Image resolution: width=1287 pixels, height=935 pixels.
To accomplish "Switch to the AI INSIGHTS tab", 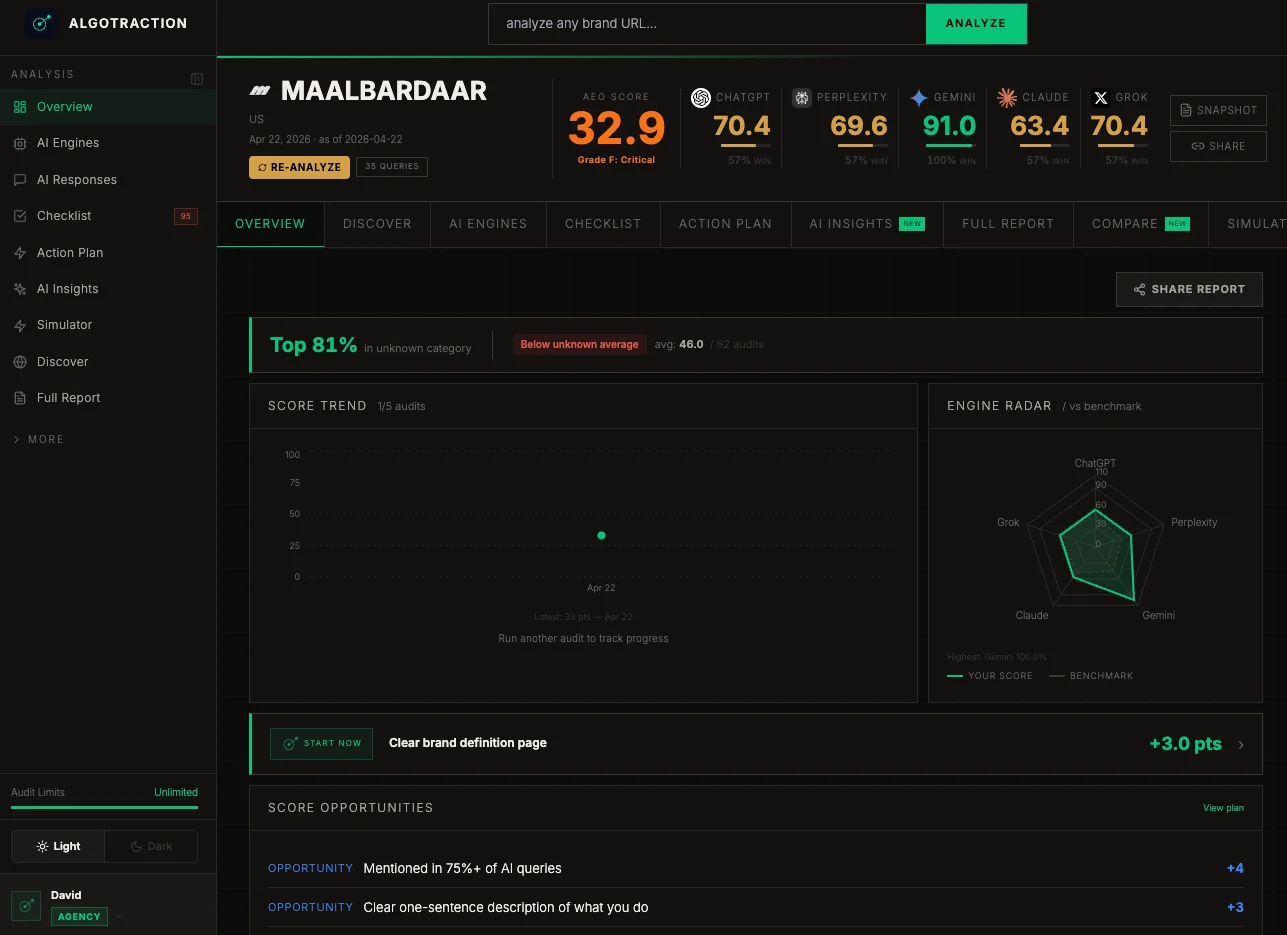I will click(x=867, y=224).
